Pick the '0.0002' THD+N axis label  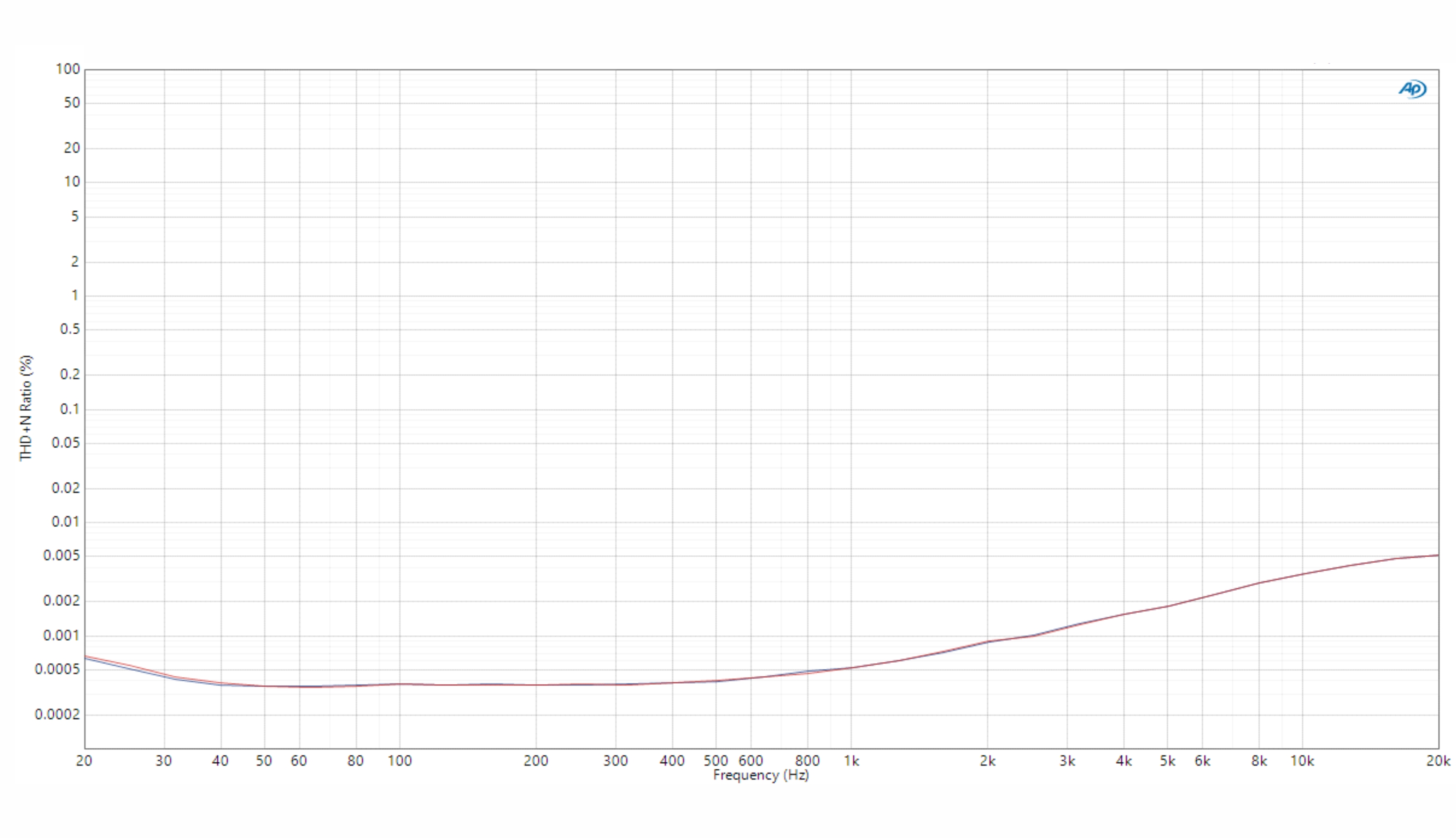(57, 715)
